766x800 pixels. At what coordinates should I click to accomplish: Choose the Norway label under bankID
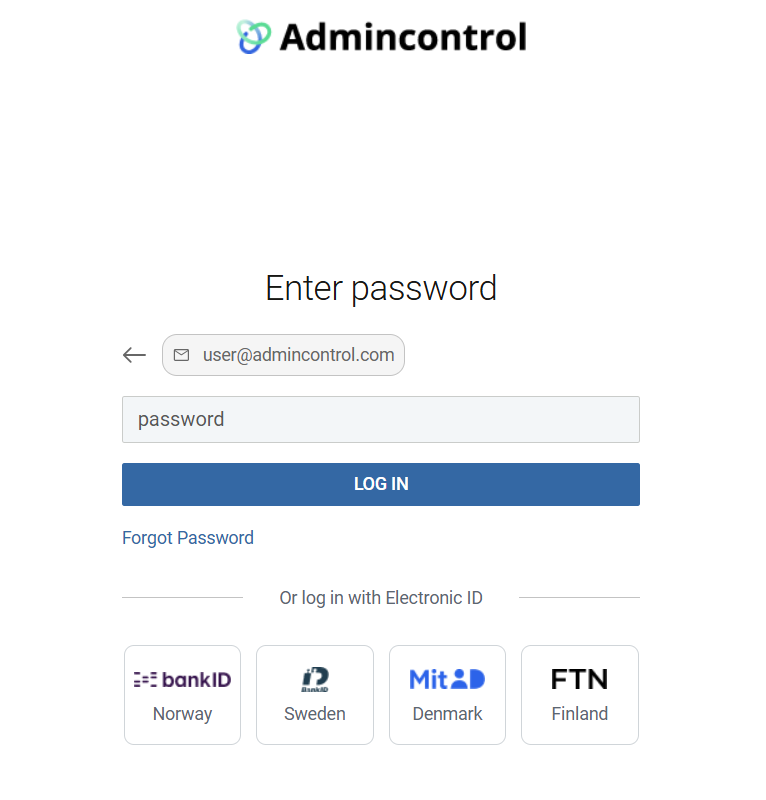(x=182, y=714)
